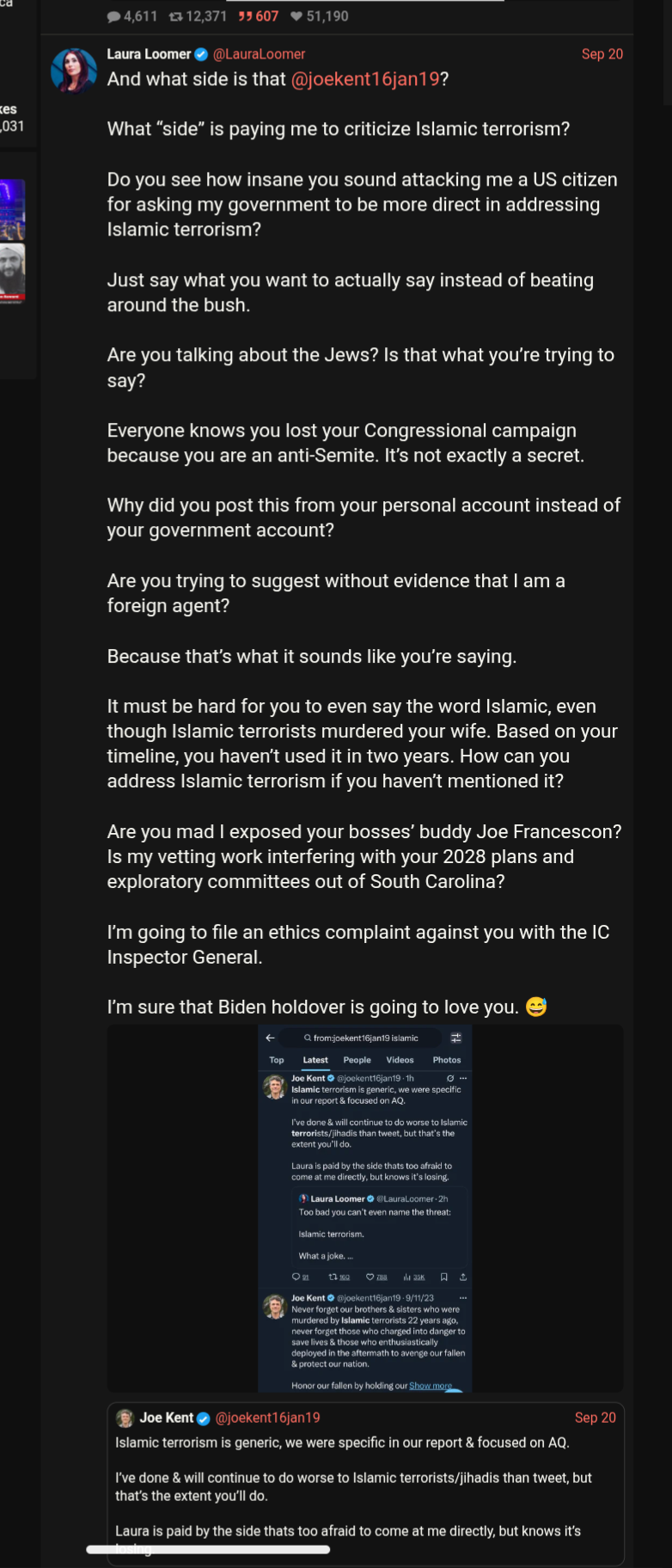Click Joe Kent's verified badge in quote
Screen dimensions: 672x1568
tap(204, 1418)
